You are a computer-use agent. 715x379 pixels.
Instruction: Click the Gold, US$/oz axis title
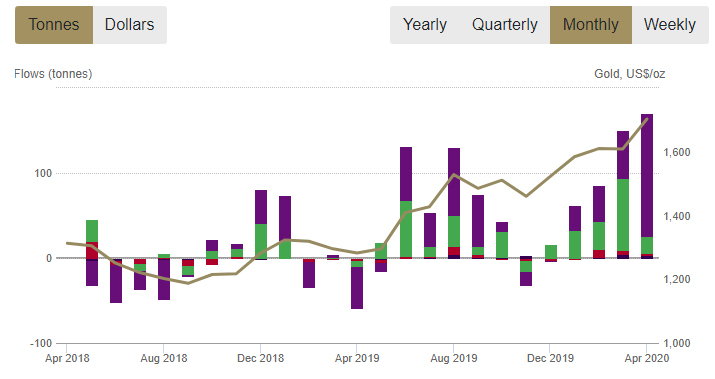629,74
